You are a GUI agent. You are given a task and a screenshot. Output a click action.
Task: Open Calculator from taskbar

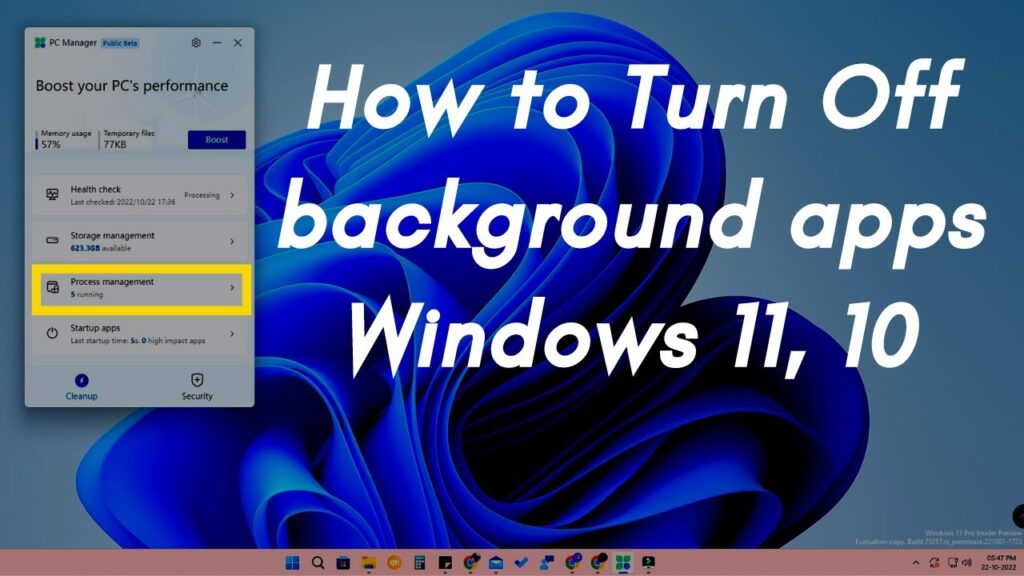tap(420, 562)
